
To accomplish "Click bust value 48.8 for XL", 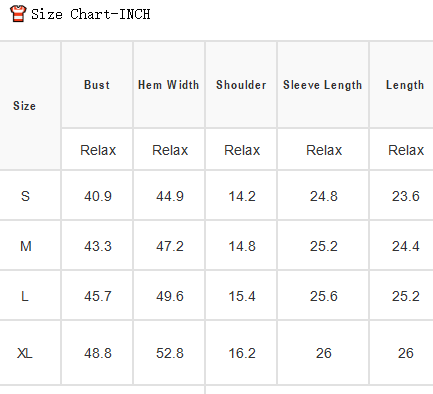I will tap(98, 353).
